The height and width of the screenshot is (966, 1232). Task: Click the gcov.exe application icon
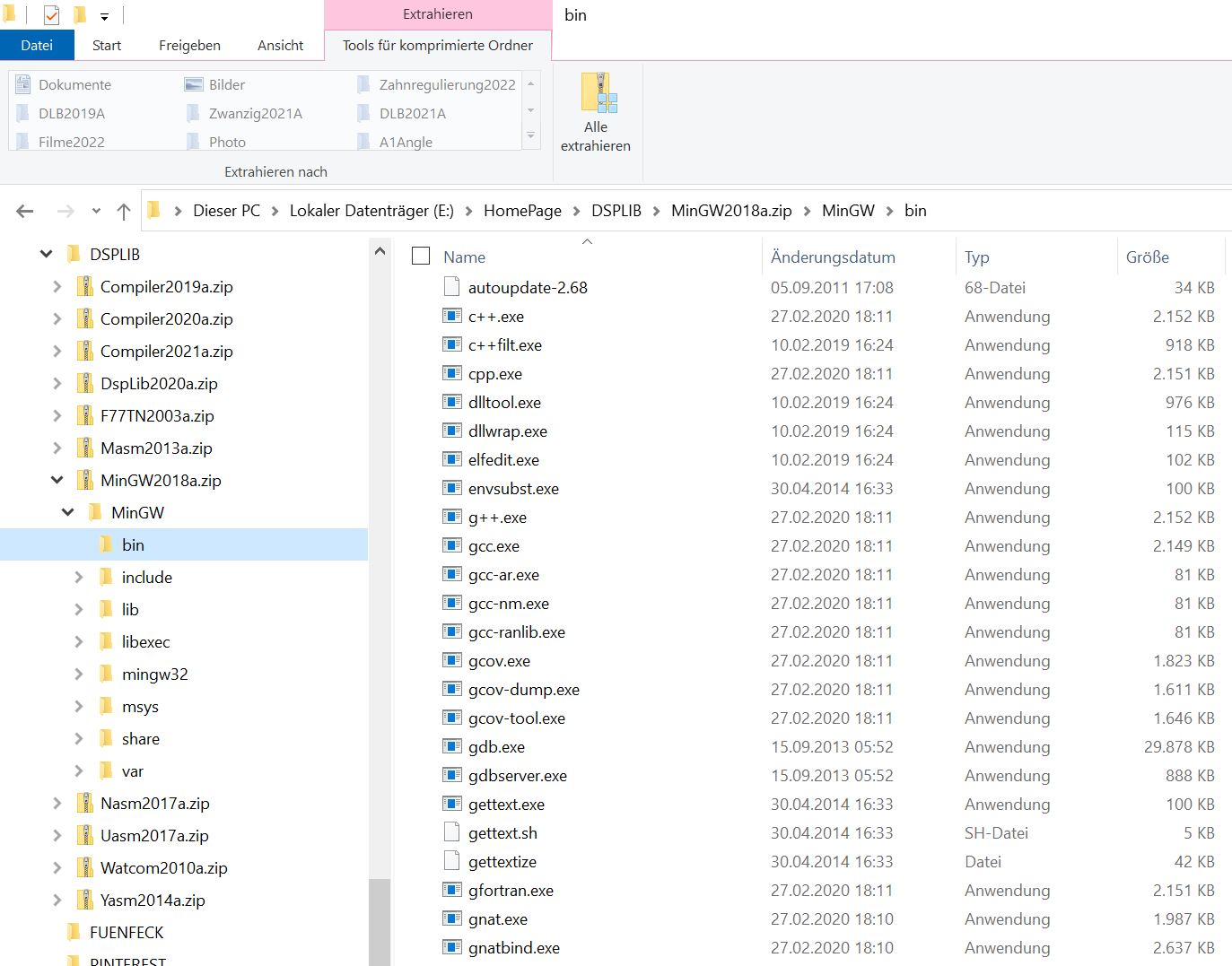[452, 660]
